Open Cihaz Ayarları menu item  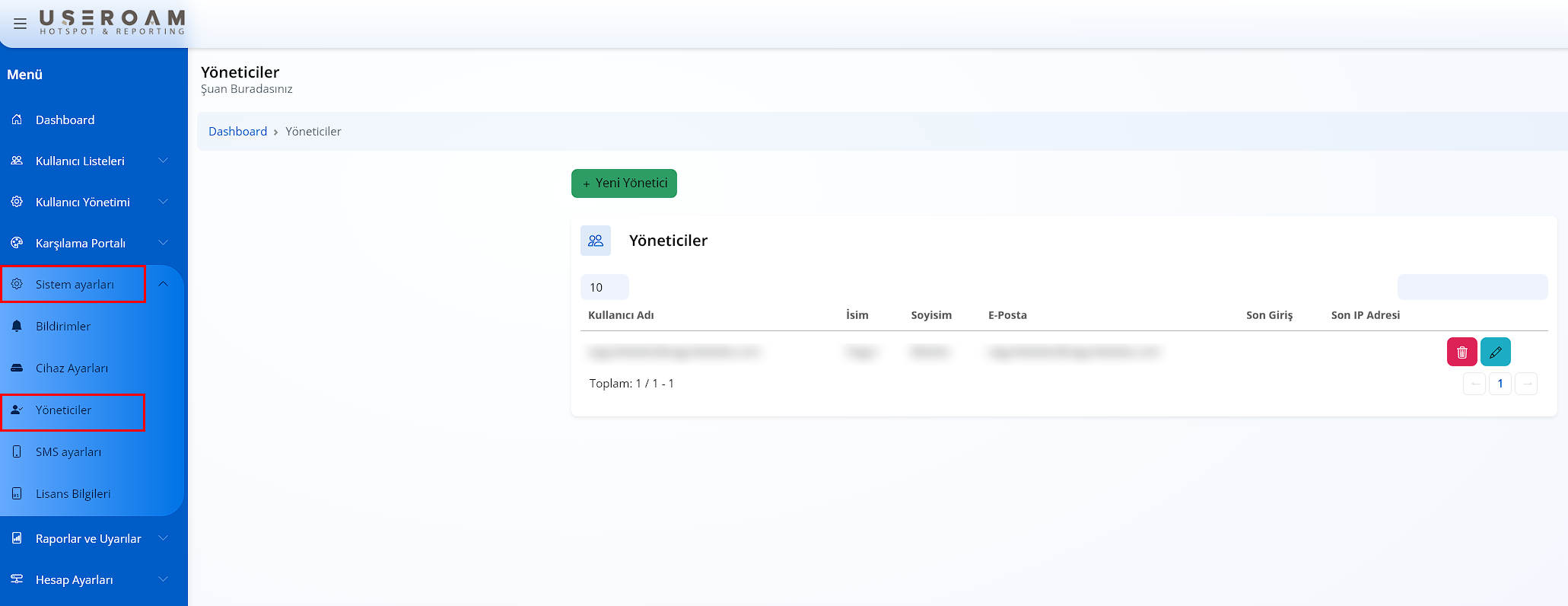(72, 368)
